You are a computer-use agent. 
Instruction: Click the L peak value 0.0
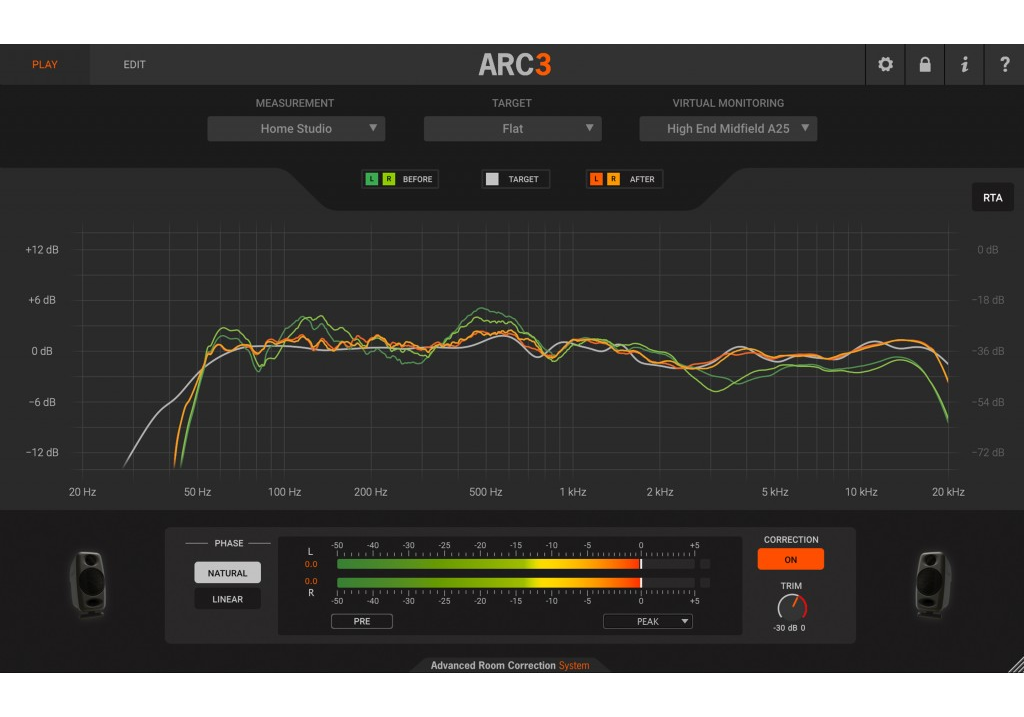[311, 564]
